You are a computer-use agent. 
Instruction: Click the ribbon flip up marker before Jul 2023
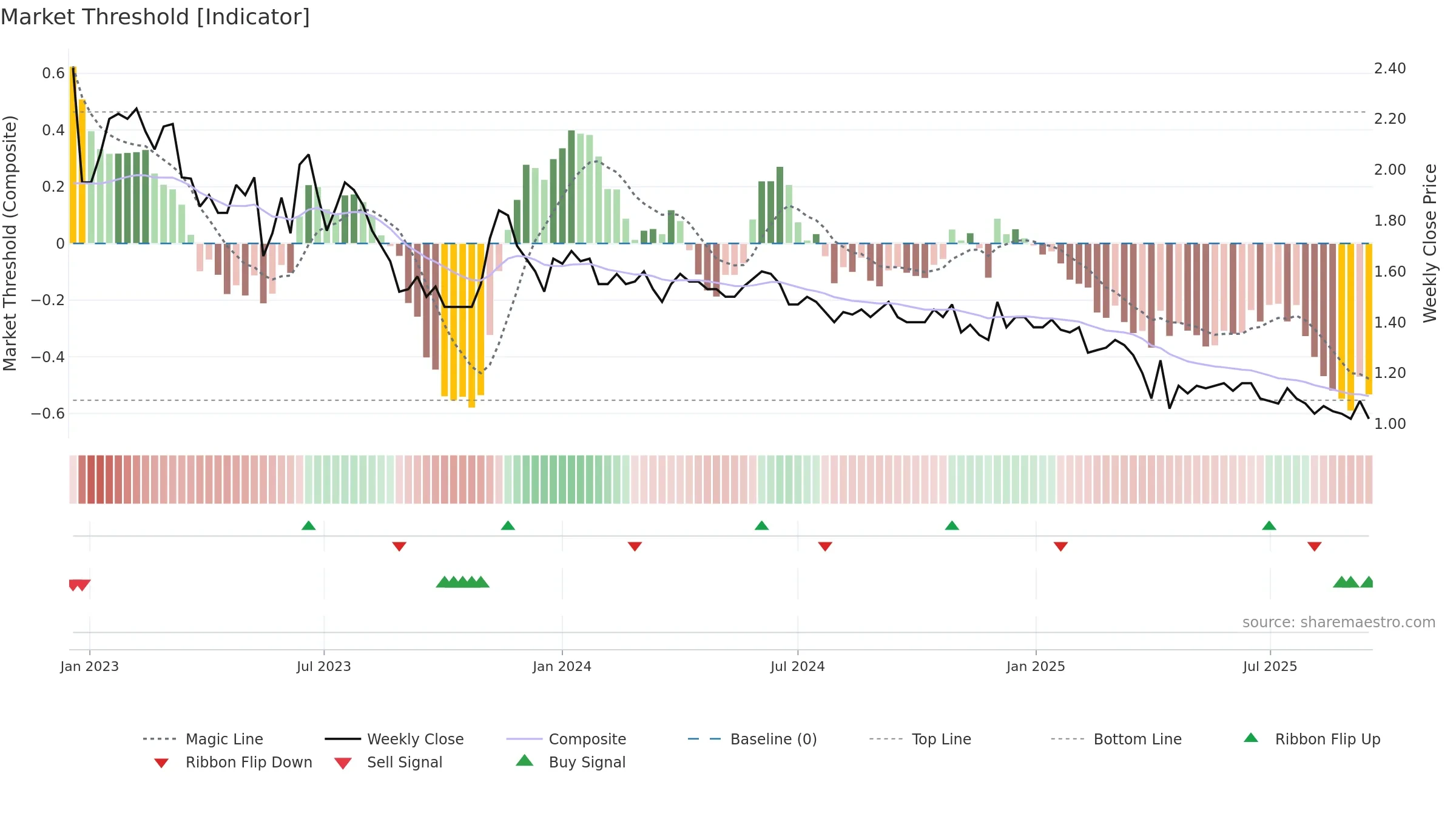308,525
